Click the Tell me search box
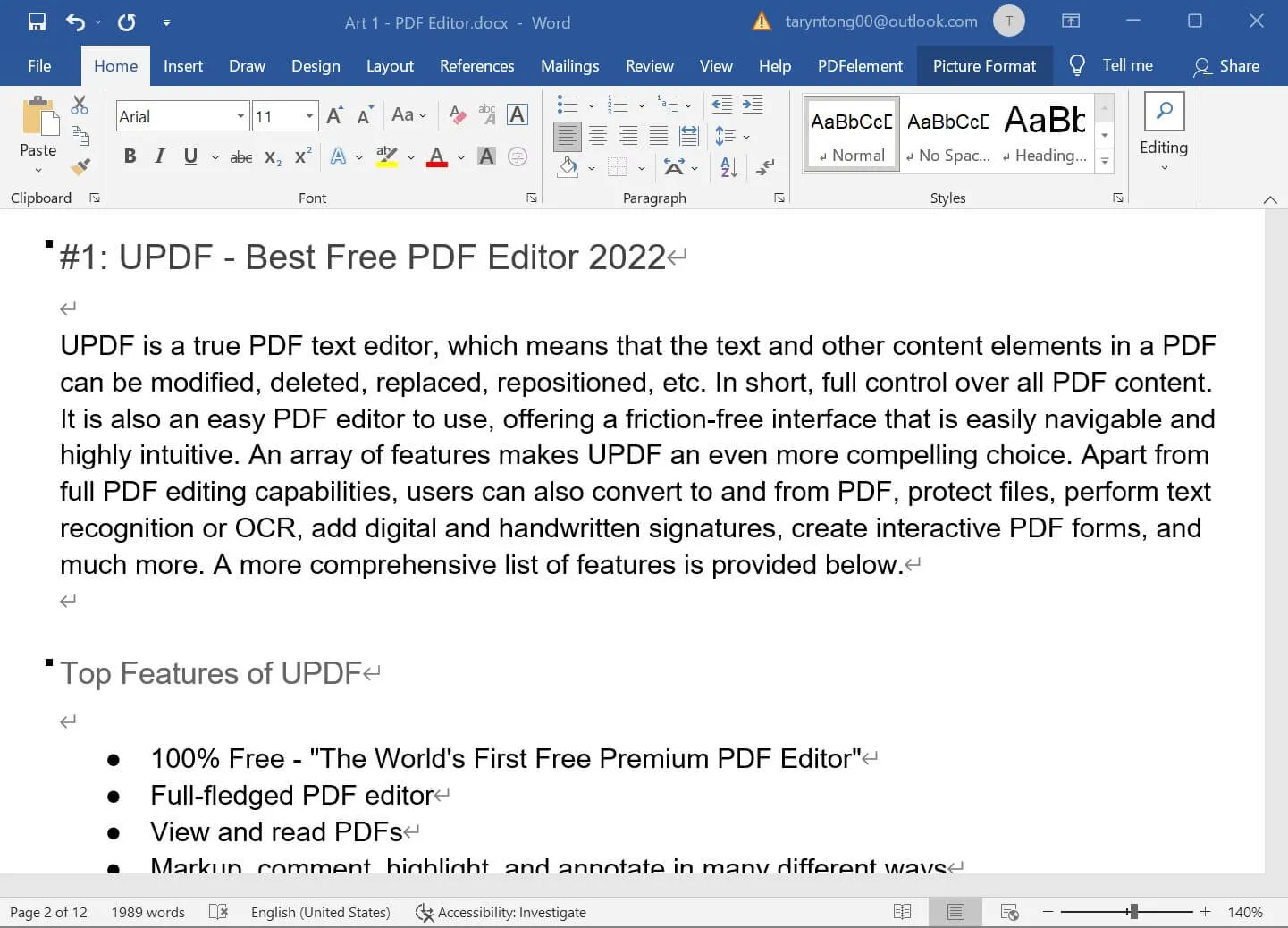Image resolution: width=1288 pixels, height=928 pixels. tap(1111, 65)
